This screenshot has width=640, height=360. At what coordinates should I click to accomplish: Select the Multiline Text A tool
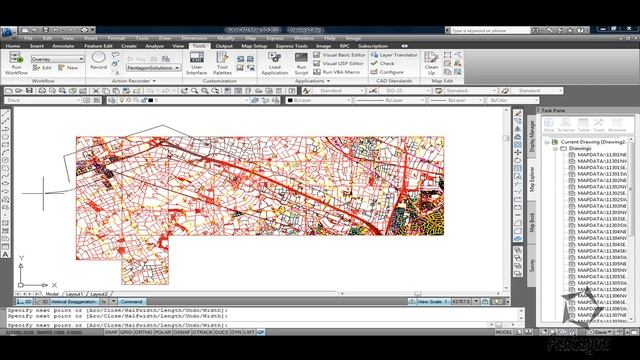coord(5,254)
